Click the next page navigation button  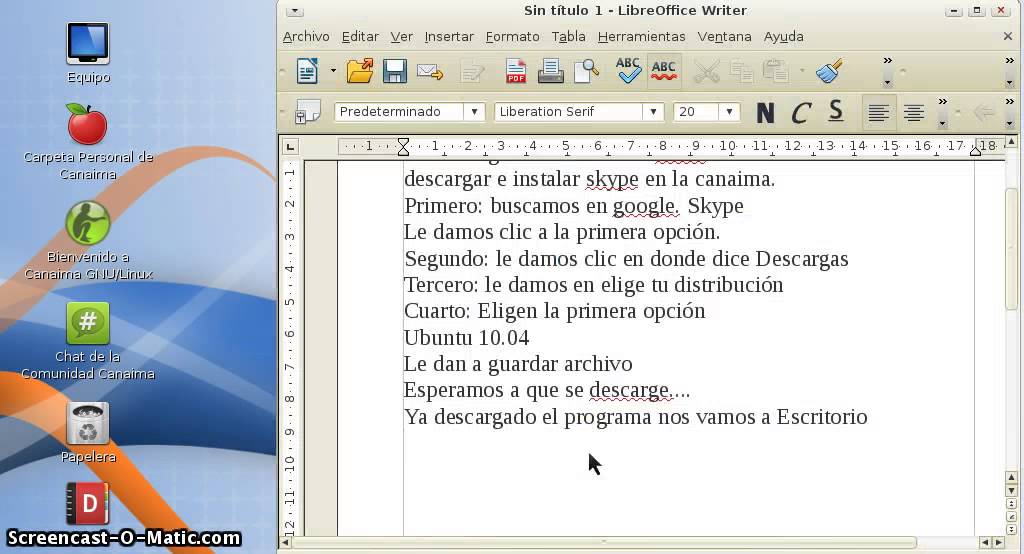(x=1011, y=529)
